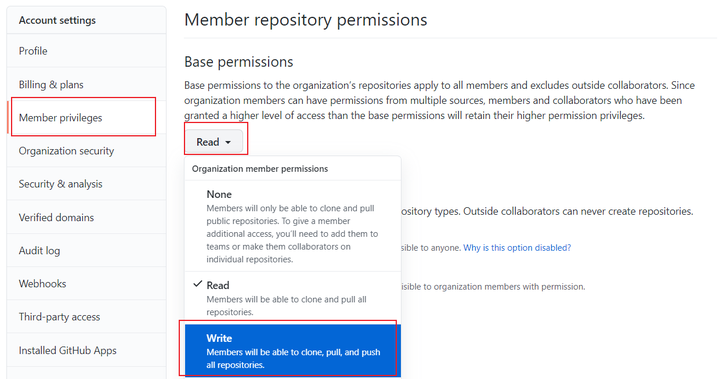This screenshot has width=720, height=379.
Task: Select the checked Read permission option
Action: (x=292, y=298)
